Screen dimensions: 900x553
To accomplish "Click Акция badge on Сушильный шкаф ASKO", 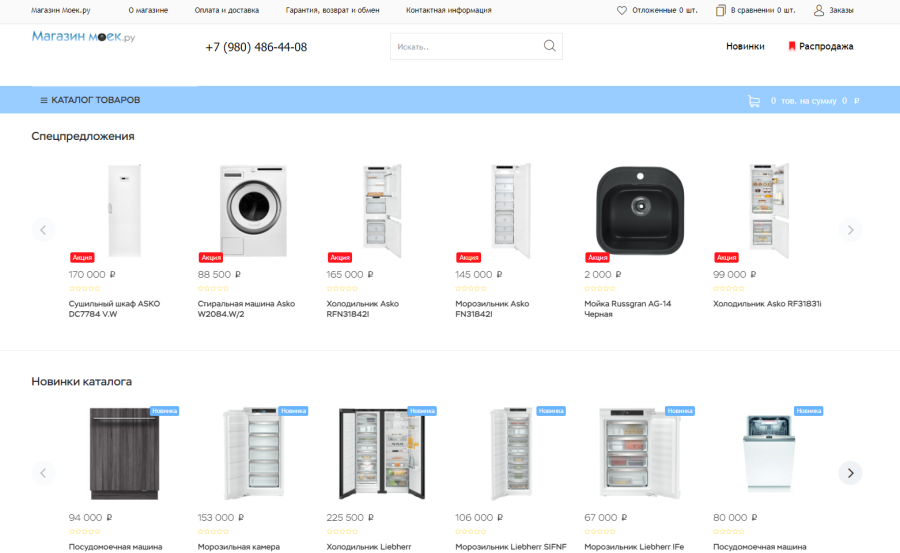I will pyautogui.click(x=82, y=258).
